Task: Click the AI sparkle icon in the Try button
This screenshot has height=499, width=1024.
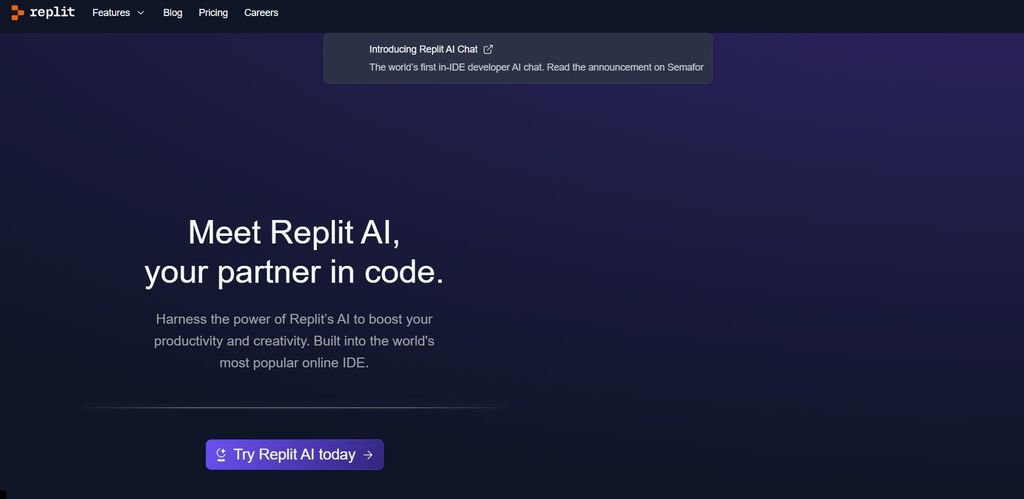Action: (221, 455)
